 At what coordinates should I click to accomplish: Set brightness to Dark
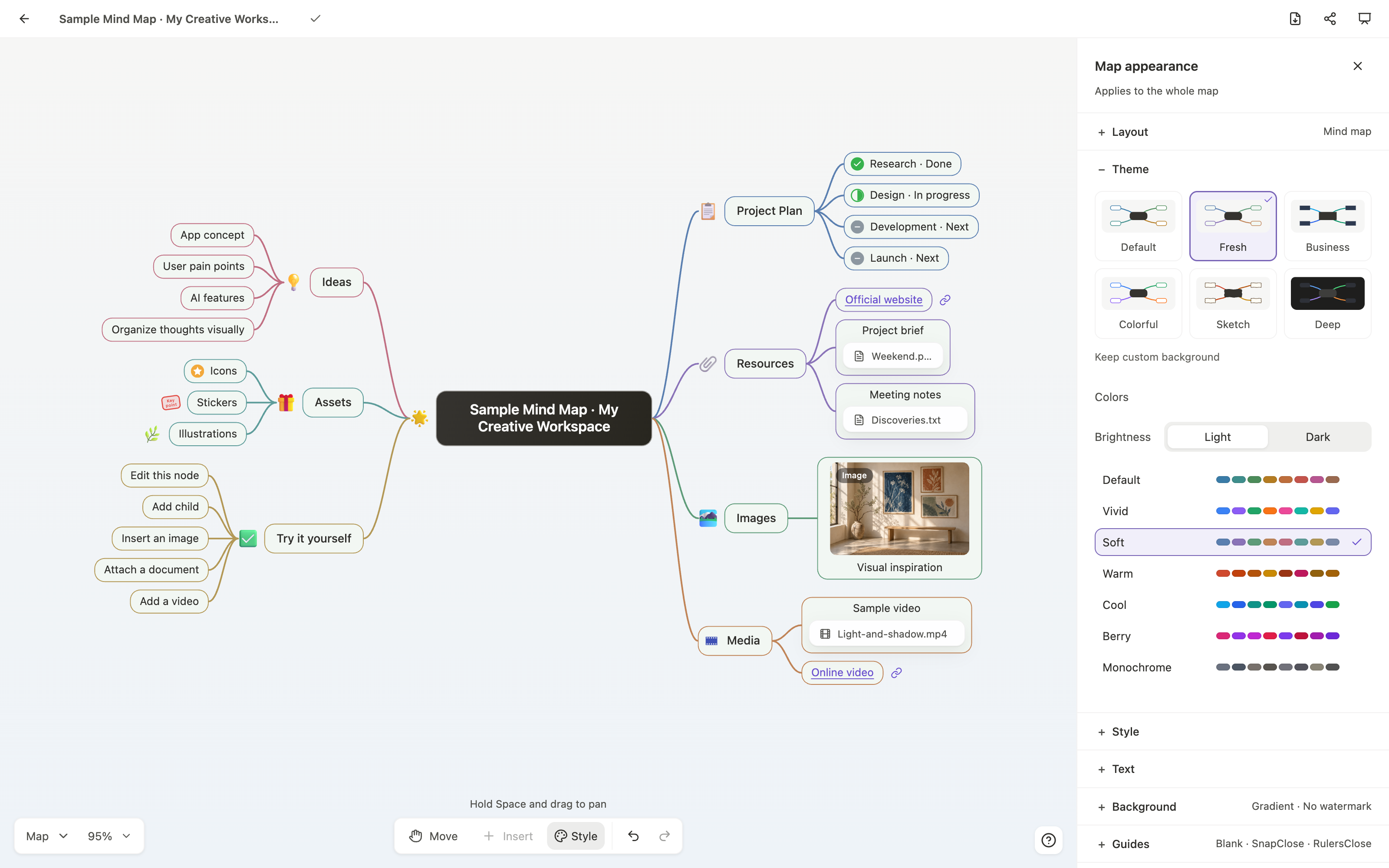coord(1317,437)
